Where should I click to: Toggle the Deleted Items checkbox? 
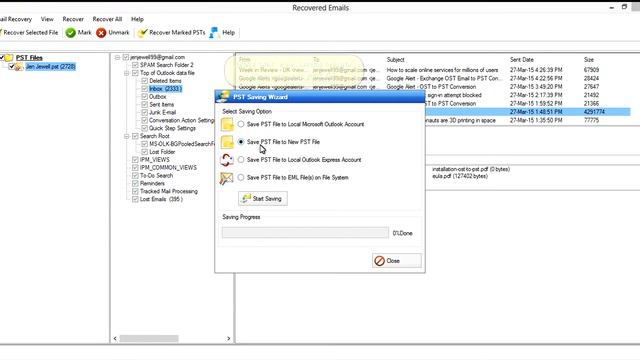tap(144, 81)
